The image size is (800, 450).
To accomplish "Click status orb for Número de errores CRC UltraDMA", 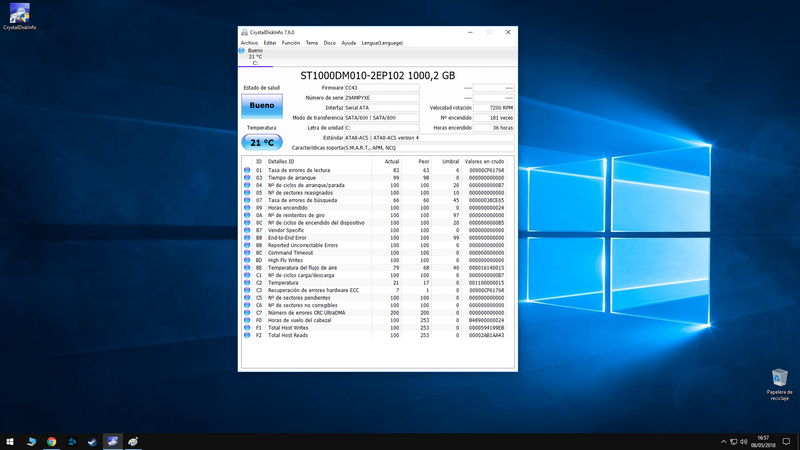I will pos(247,313).
